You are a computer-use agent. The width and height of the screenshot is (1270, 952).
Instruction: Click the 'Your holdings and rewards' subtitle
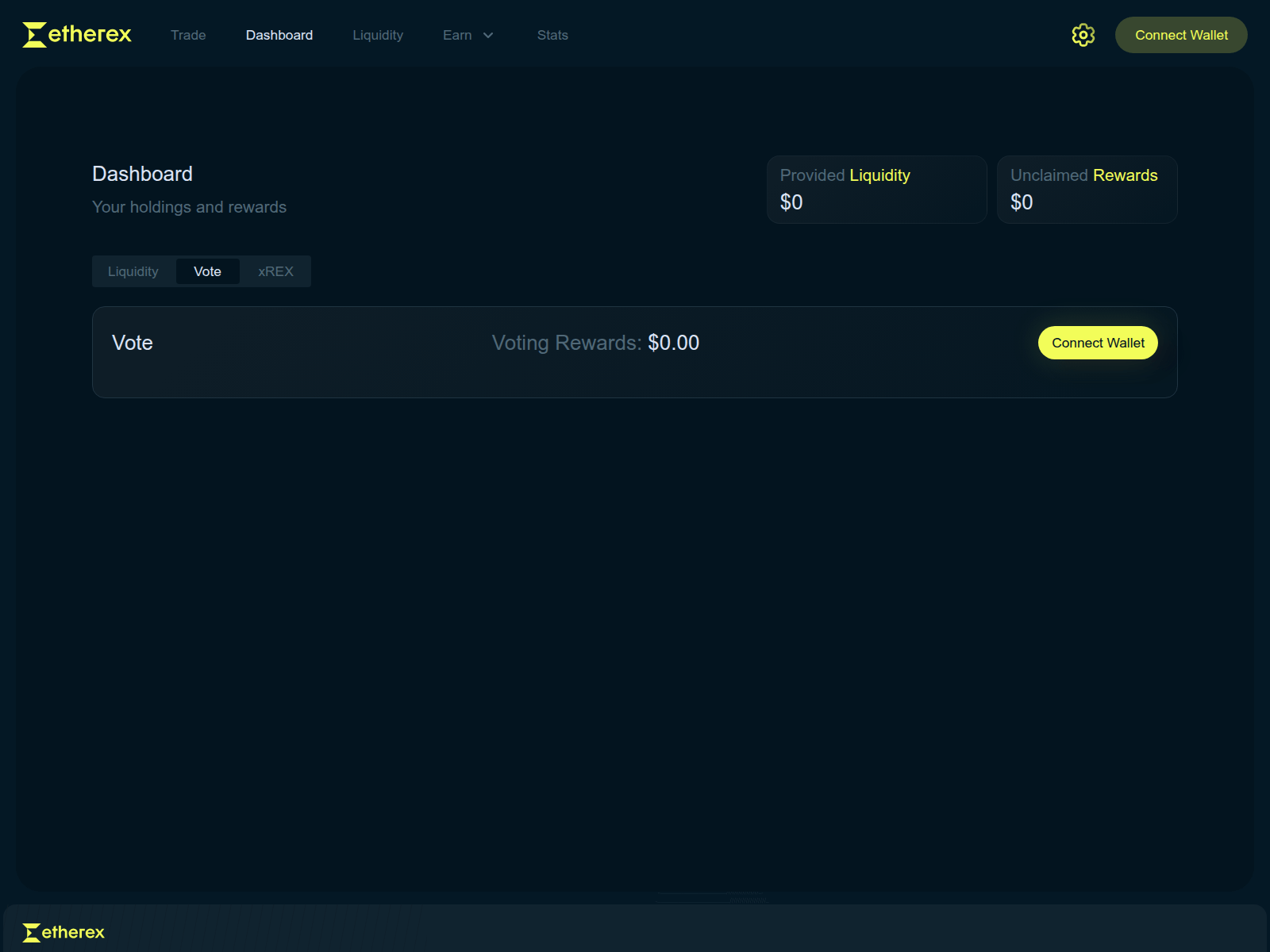tap(189, 207)
